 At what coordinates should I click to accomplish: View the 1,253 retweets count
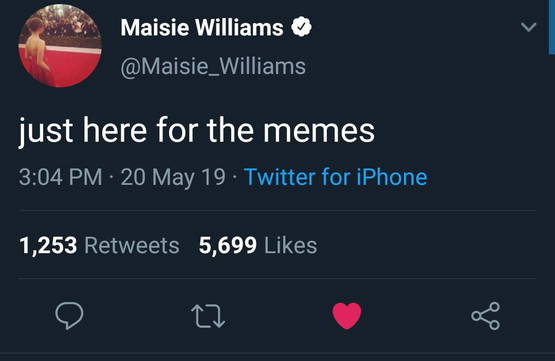48,245
